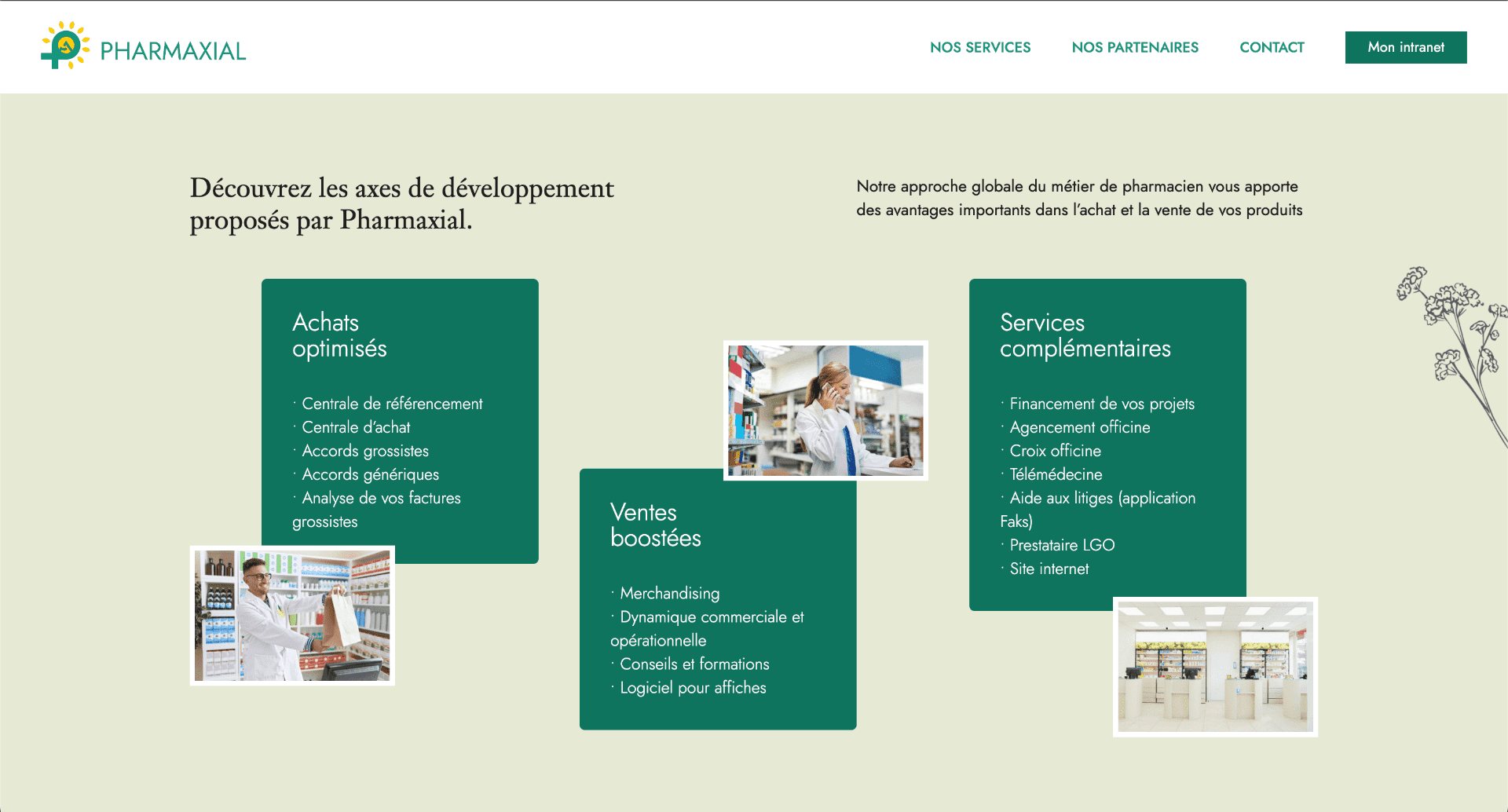Click 'Dynamique commerciale et' list item
The width and height of the screenshot is (1508, 812).
pos(712,617)
